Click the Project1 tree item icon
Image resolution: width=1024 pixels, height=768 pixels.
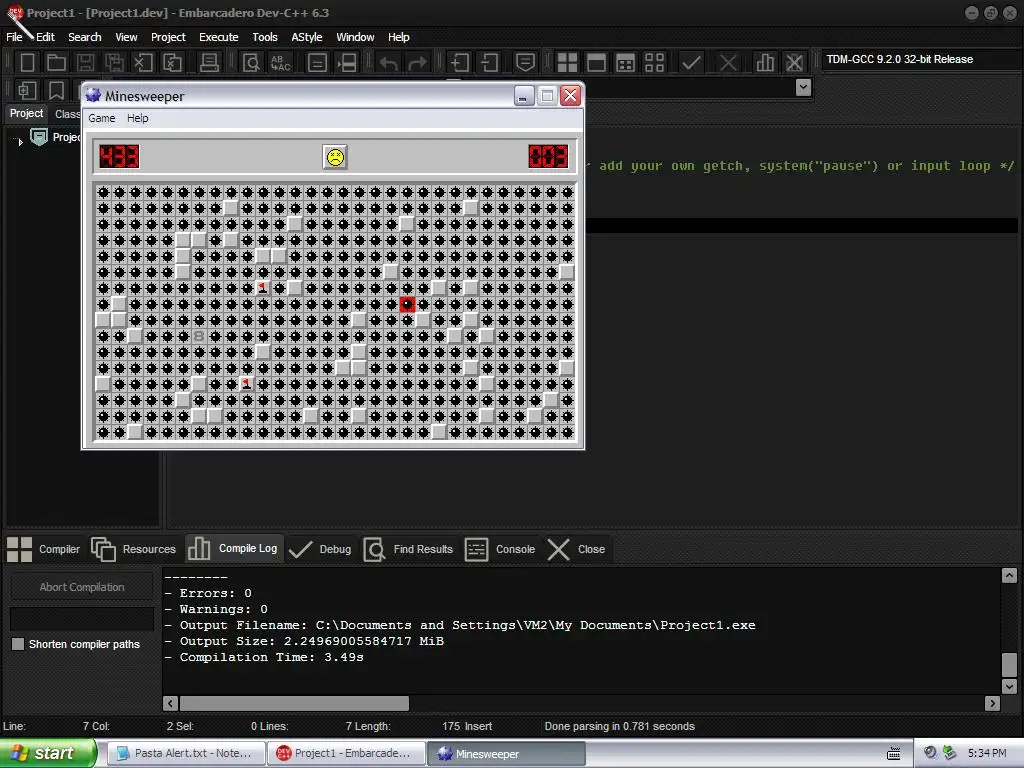click(39, 136)
